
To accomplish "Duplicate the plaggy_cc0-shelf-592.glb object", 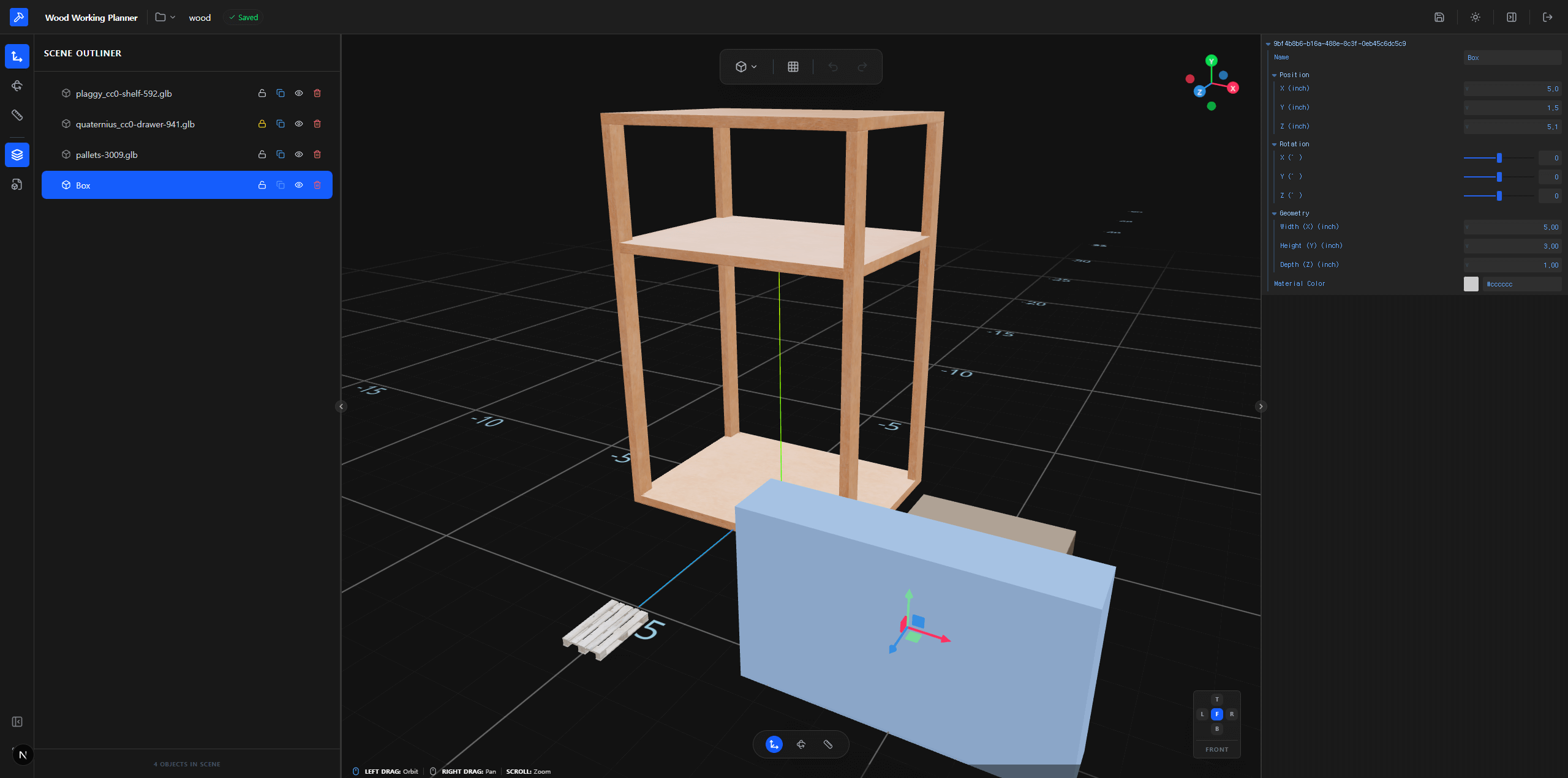I will pyautogui.click(x=281, y=93).
